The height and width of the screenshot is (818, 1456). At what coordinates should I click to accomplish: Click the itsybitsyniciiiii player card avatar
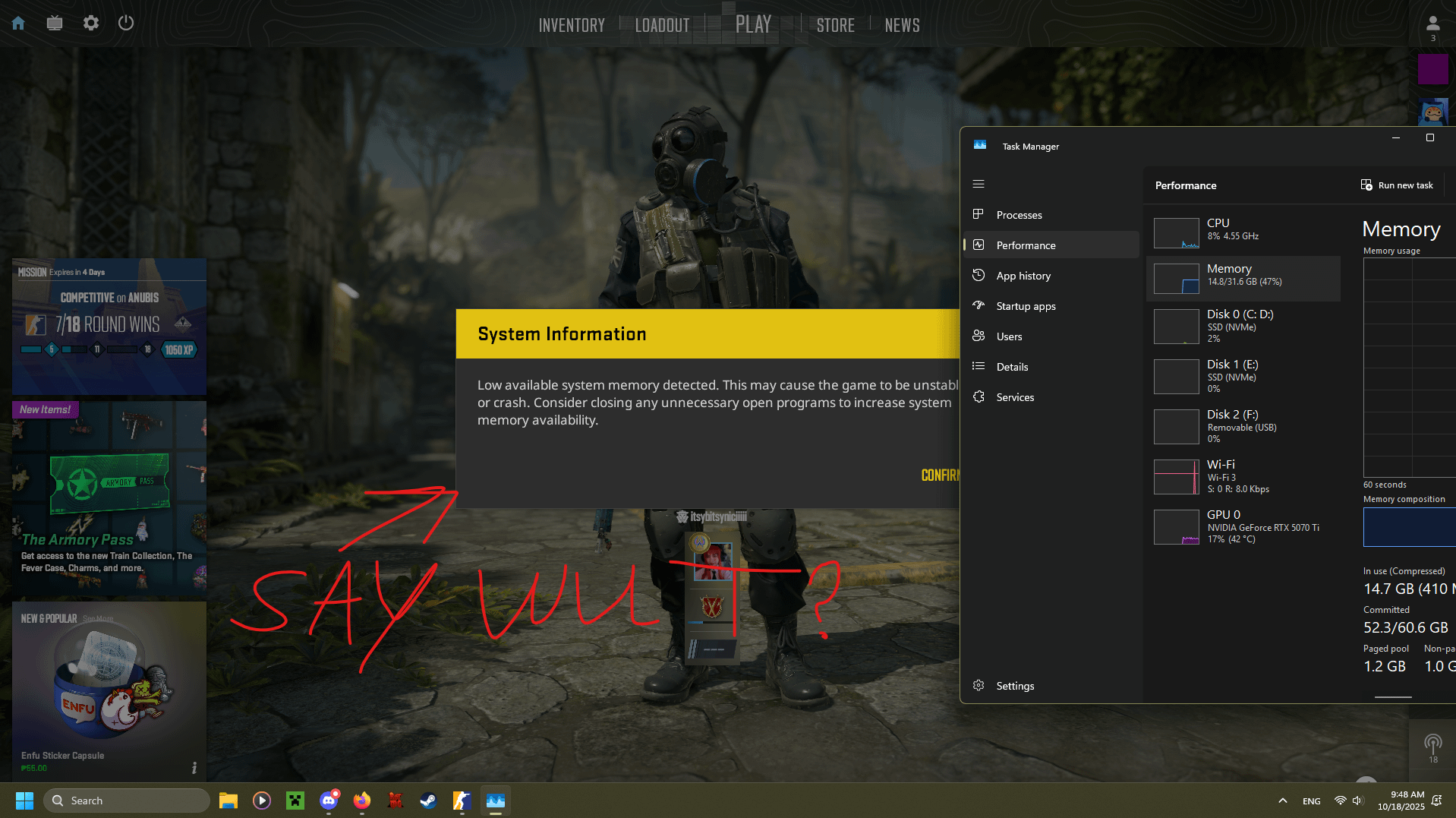[x=713, y=561]
